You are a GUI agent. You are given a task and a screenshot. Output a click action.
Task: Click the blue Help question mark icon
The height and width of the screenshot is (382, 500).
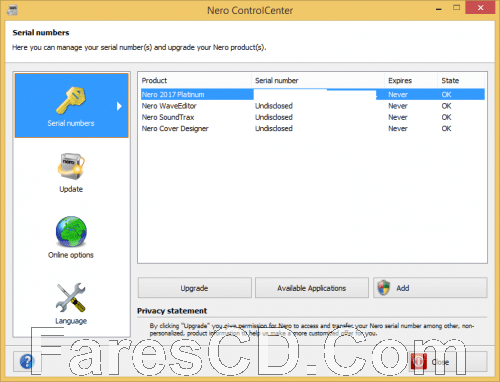tap(27, 361)
